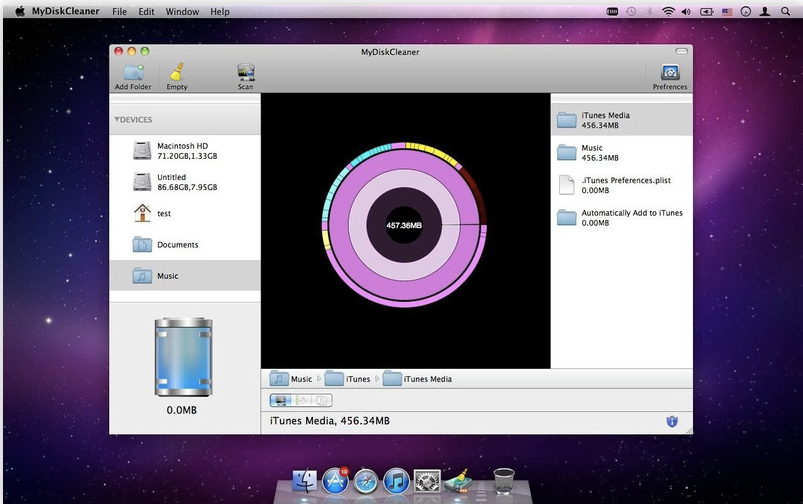Viewport: 803px width, 504px height.
Task: Click the user account menu bar icon
Action: click(765, 11)
